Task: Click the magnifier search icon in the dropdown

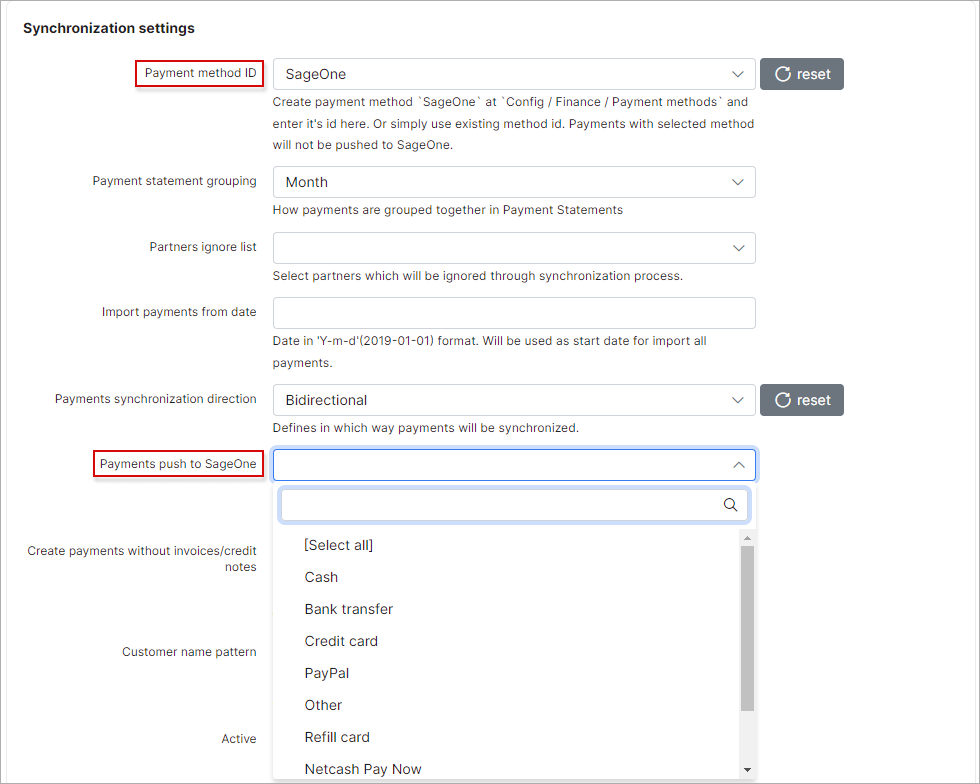Action: (730, 505)
